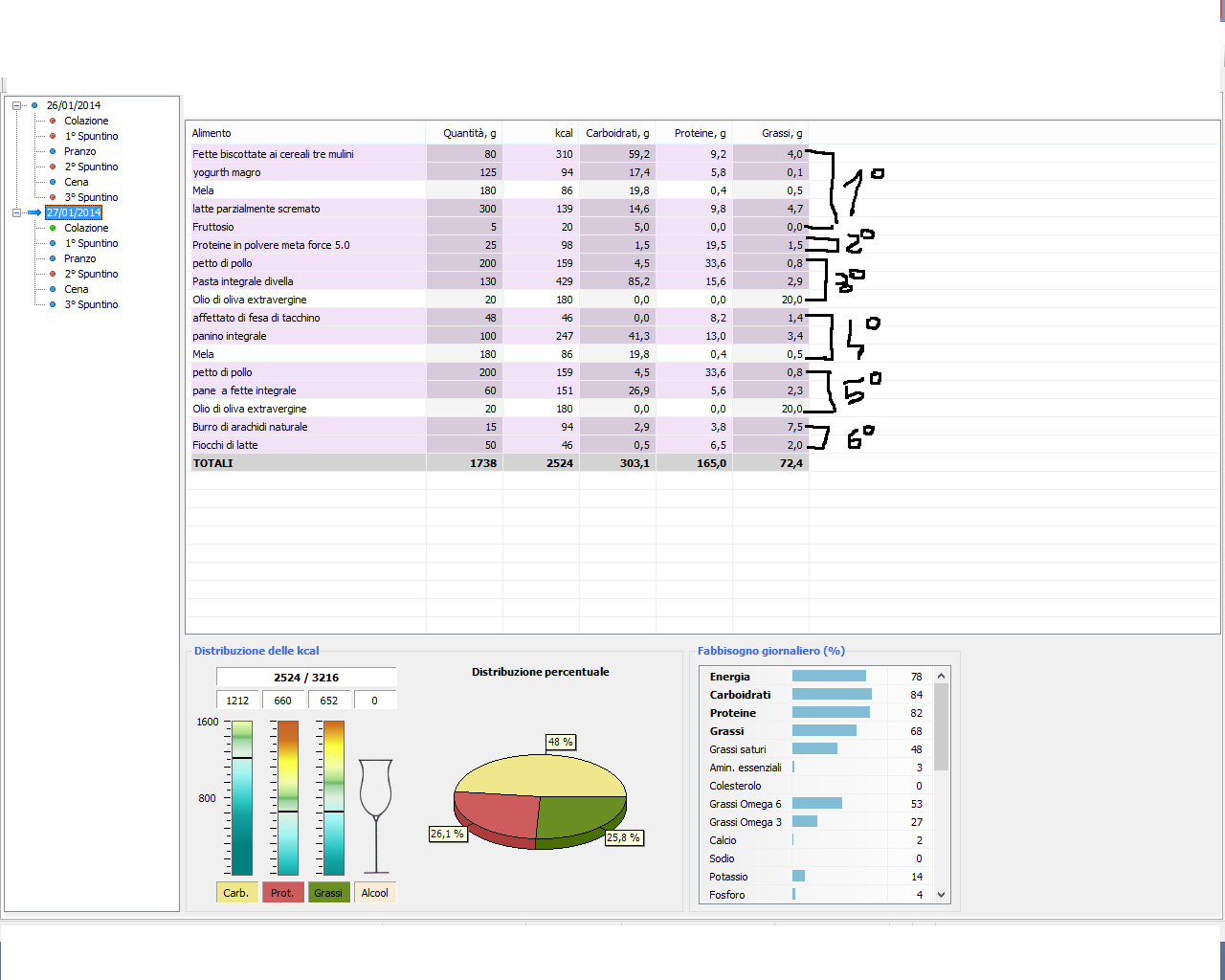Select the green-dotted Colazione under 27/01/2014
This screenshot has height=980, width=1225.
86,229
